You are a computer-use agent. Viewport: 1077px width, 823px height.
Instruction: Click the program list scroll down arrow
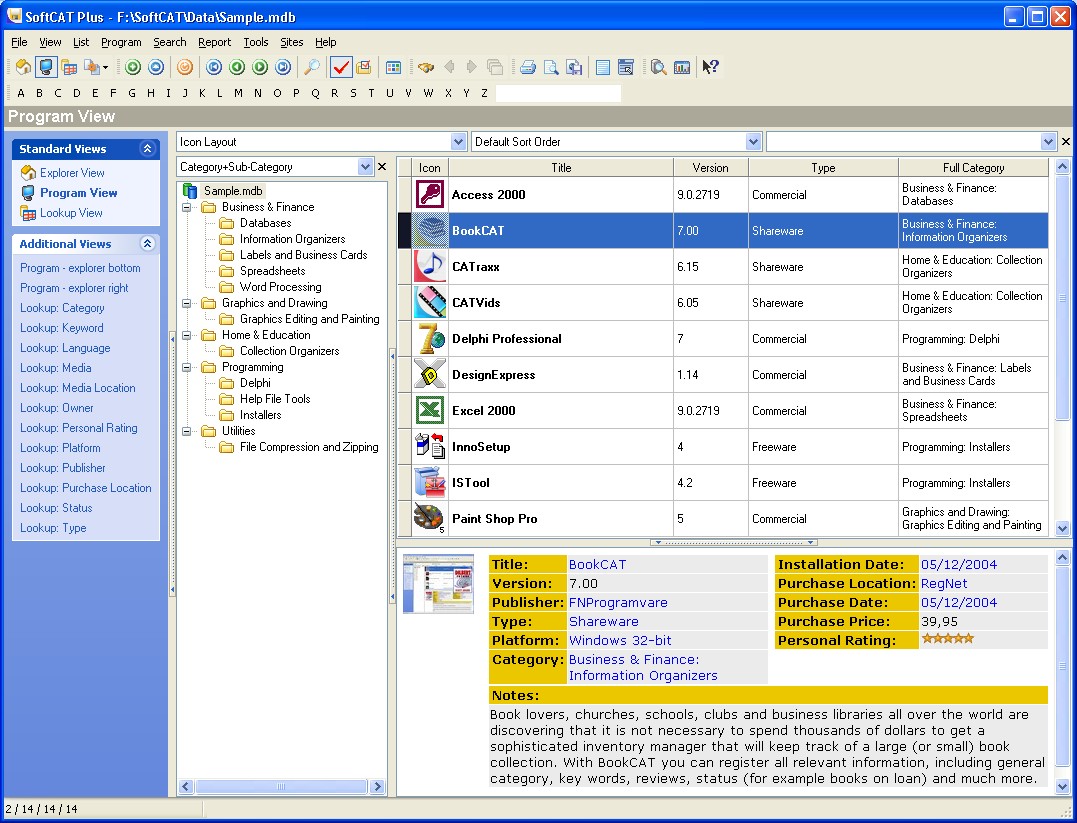(x=1063, y=528)
